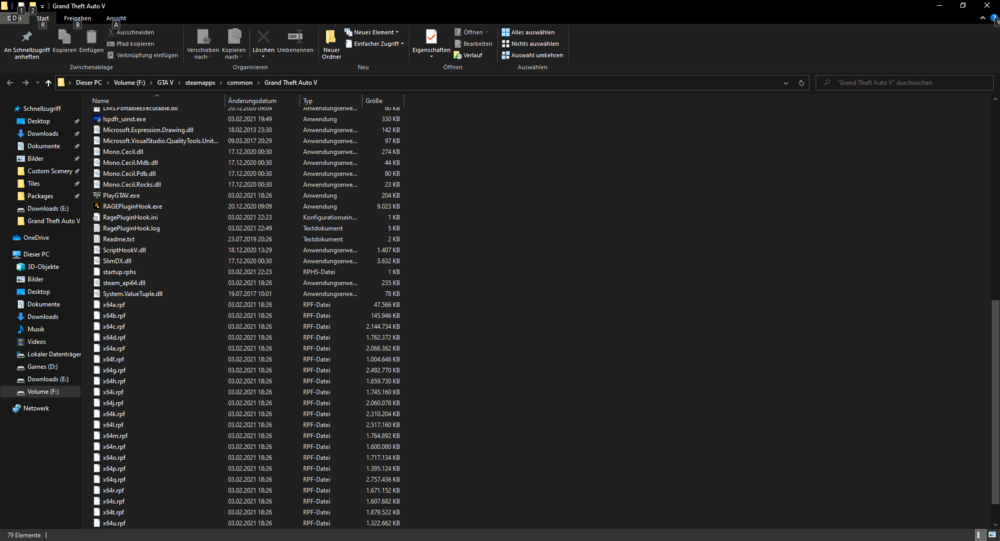
Task: Click the Umbenennen icon
Action: (x=295, y=41)
